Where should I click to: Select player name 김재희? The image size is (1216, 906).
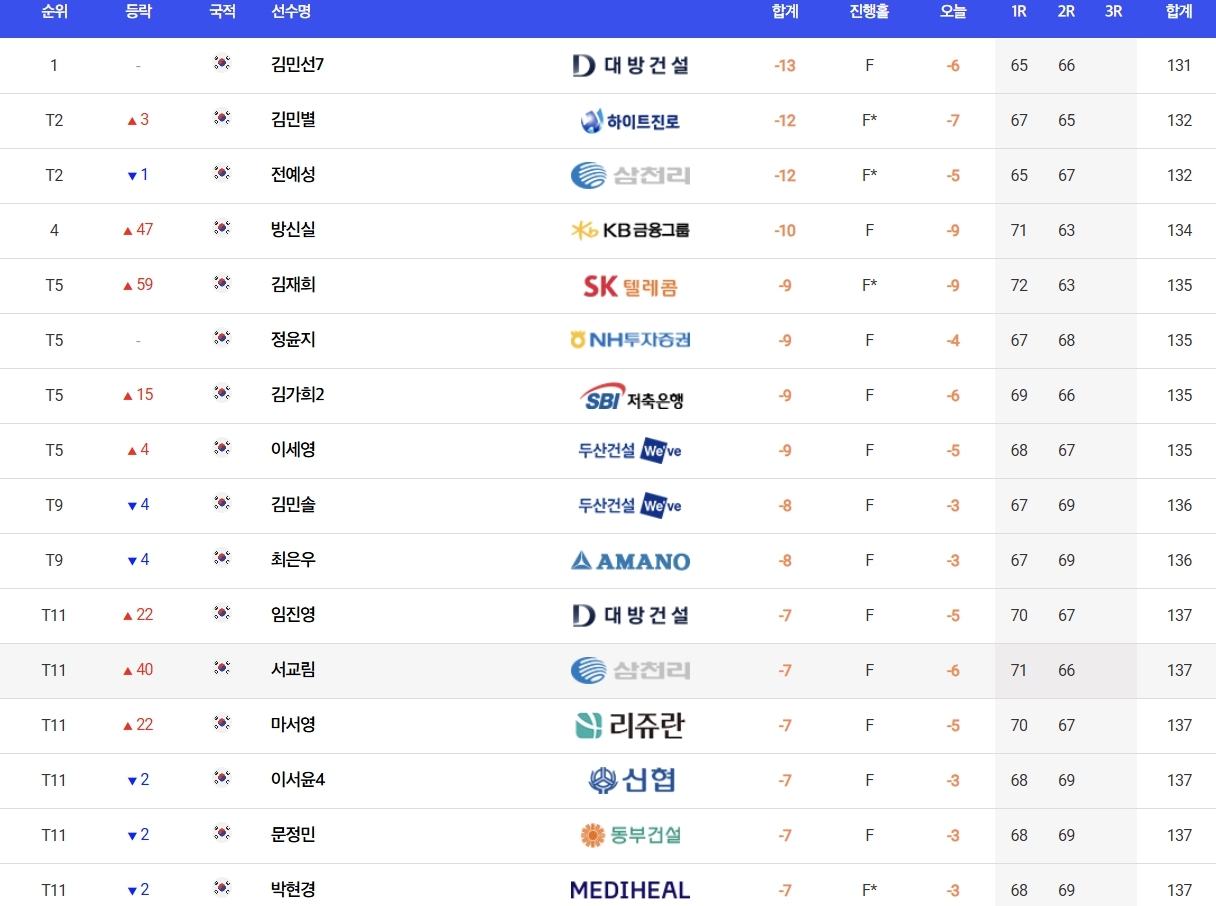293,285
